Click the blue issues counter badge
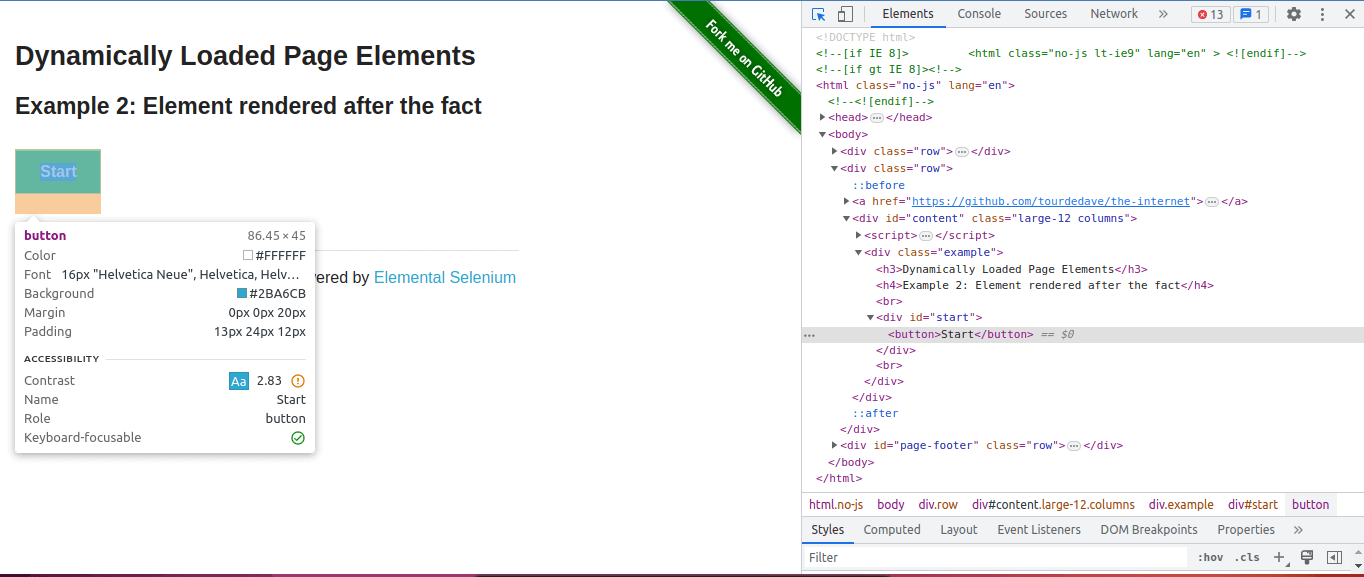 point(1250,14)
